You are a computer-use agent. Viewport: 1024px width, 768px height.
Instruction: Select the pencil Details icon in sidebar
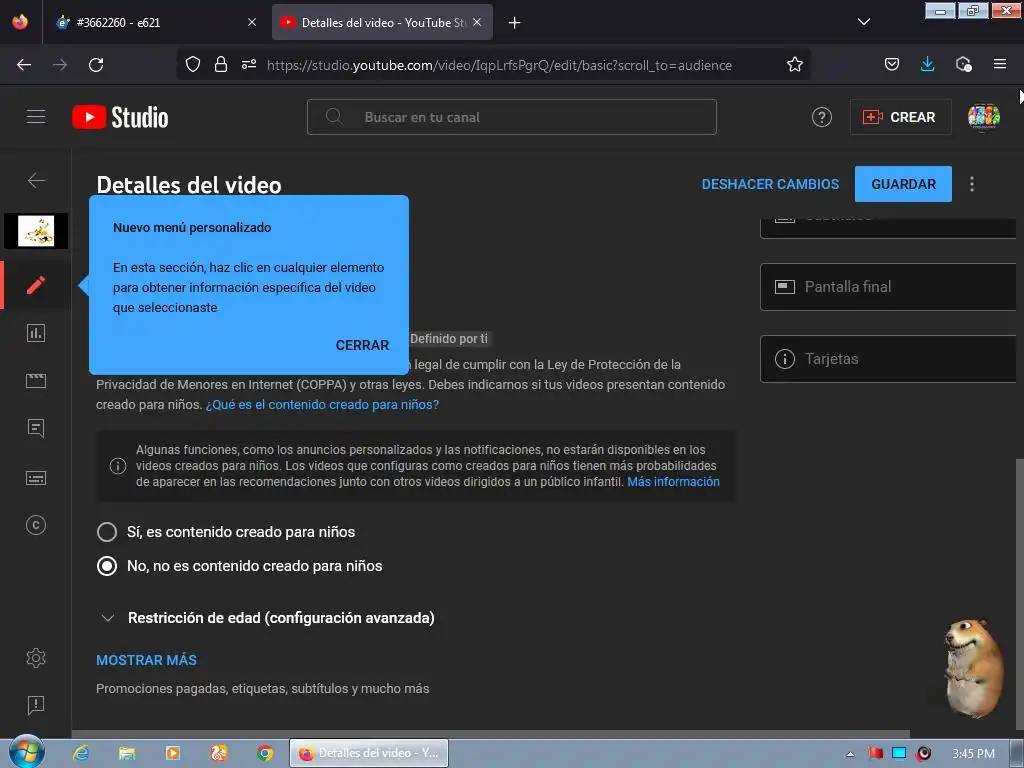tap(36, 285)
